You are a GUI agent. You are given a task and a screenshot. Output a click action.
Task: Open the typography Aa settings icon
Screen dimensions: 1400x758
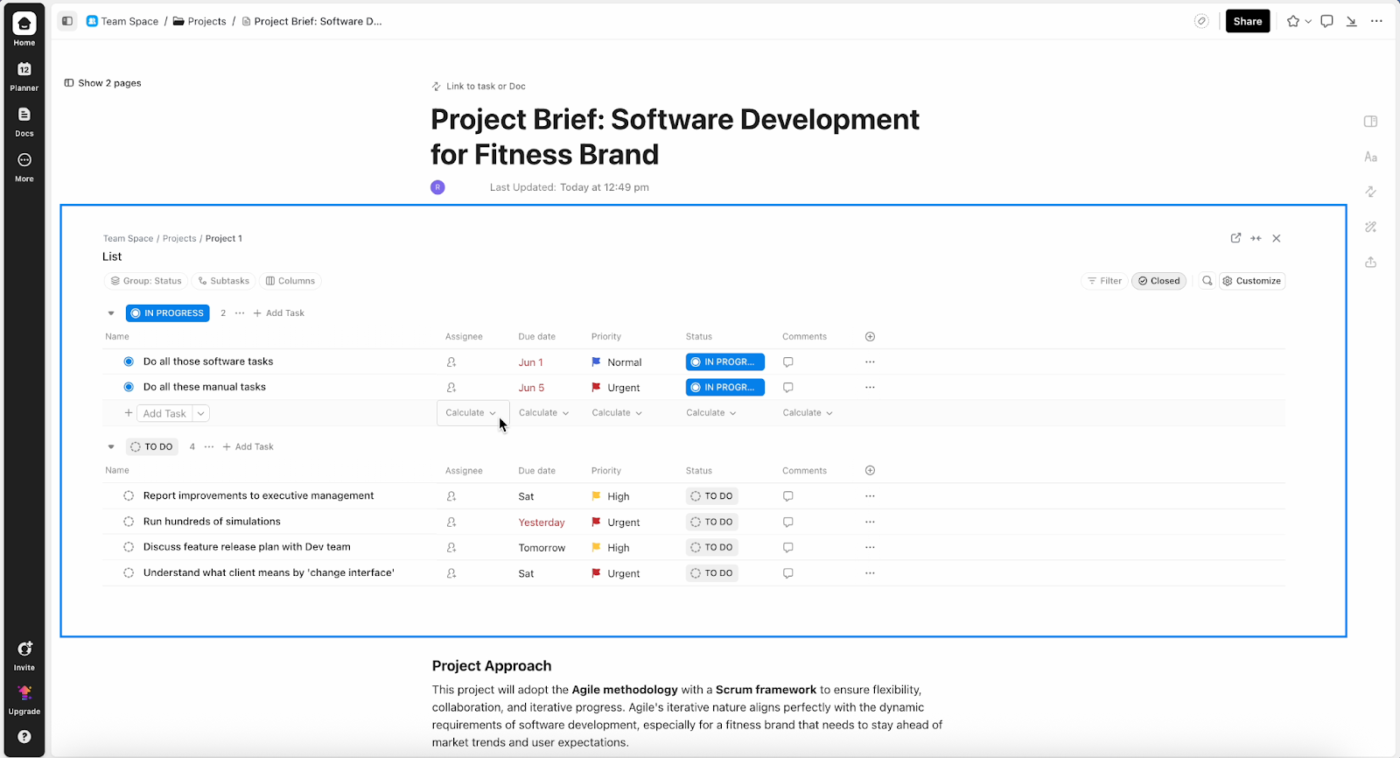point(1370,156)
